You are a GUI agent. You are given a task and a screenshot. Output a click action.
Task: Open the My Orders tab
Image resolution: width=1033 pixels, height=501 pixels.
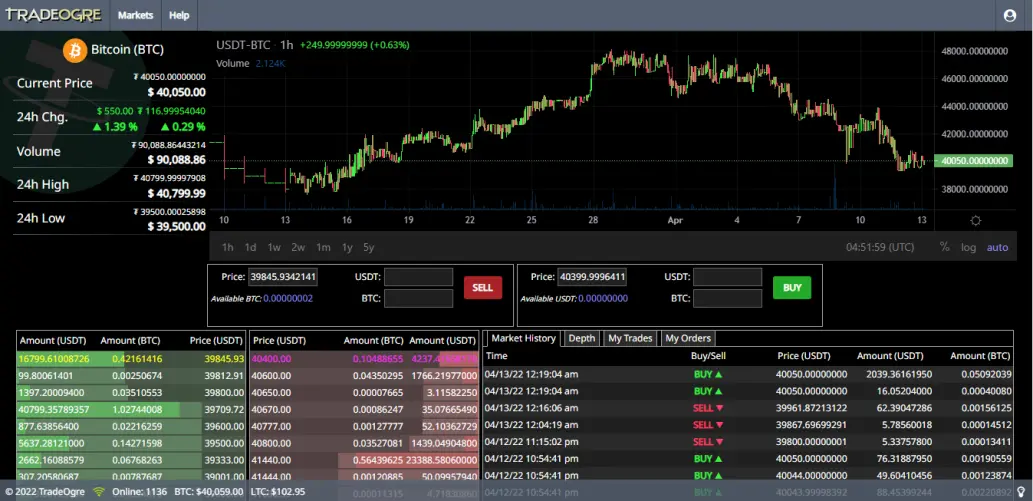point(688,338)
